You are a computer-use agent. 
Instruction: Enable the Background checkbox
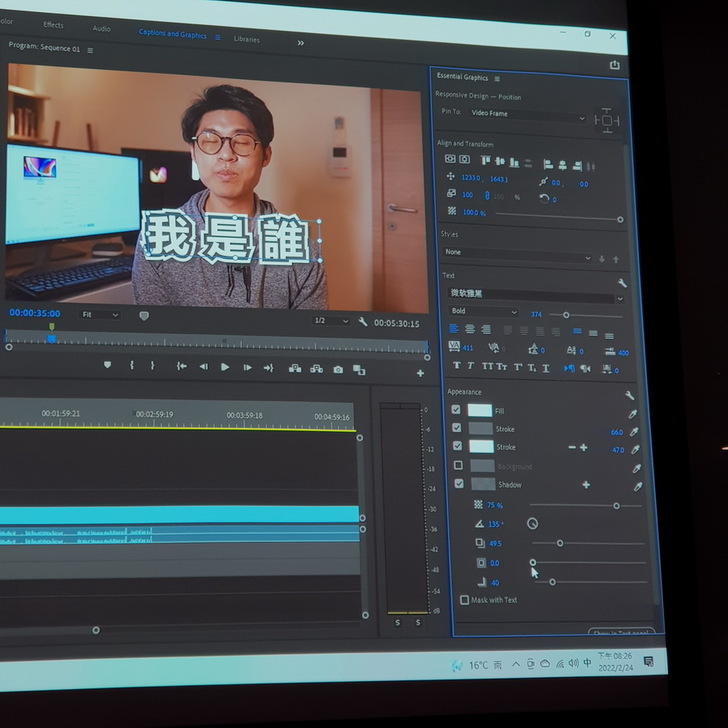pyautogui.click(x=458, y=465)
